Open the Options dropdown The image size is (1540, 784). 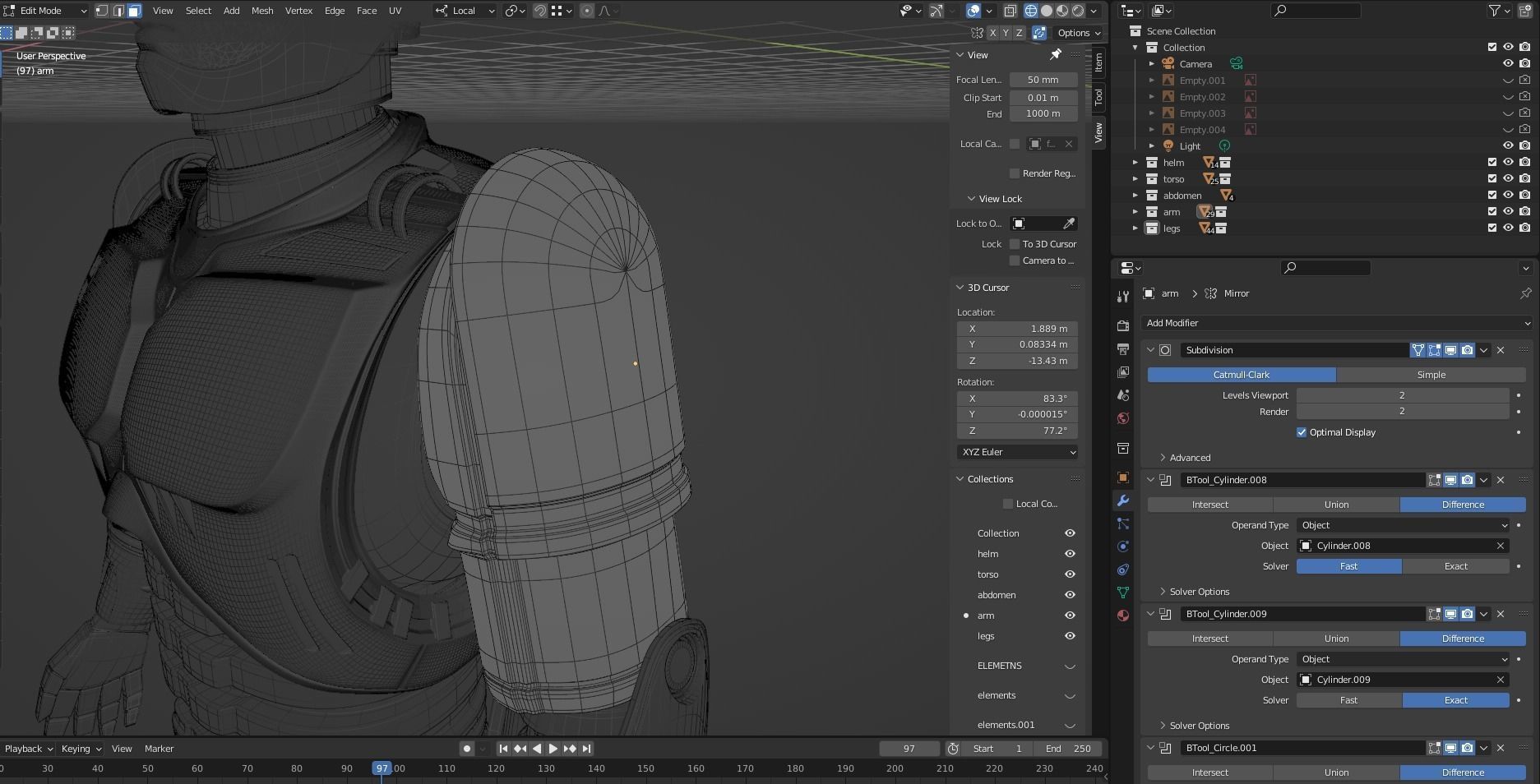point(1079,33)
